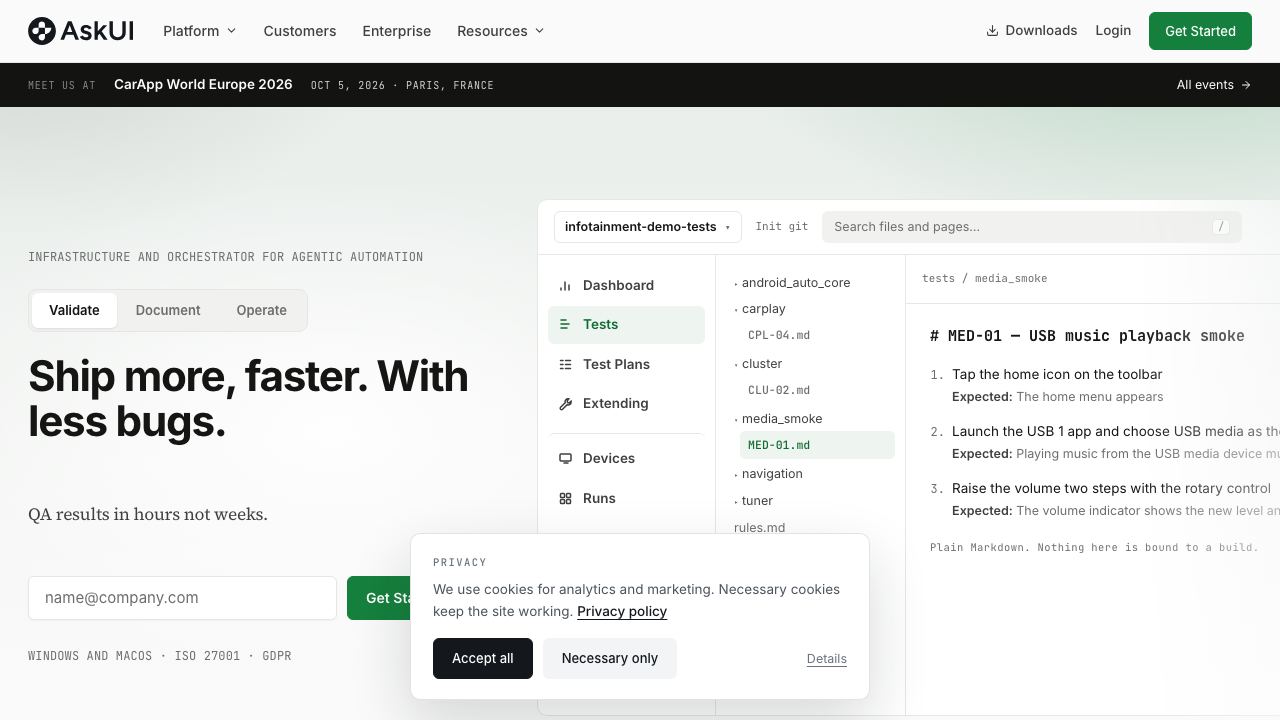Viewport: 1280px width, 720px height.
Task: Open Devices in the sidebar
Action: click(x=626, y=458)
